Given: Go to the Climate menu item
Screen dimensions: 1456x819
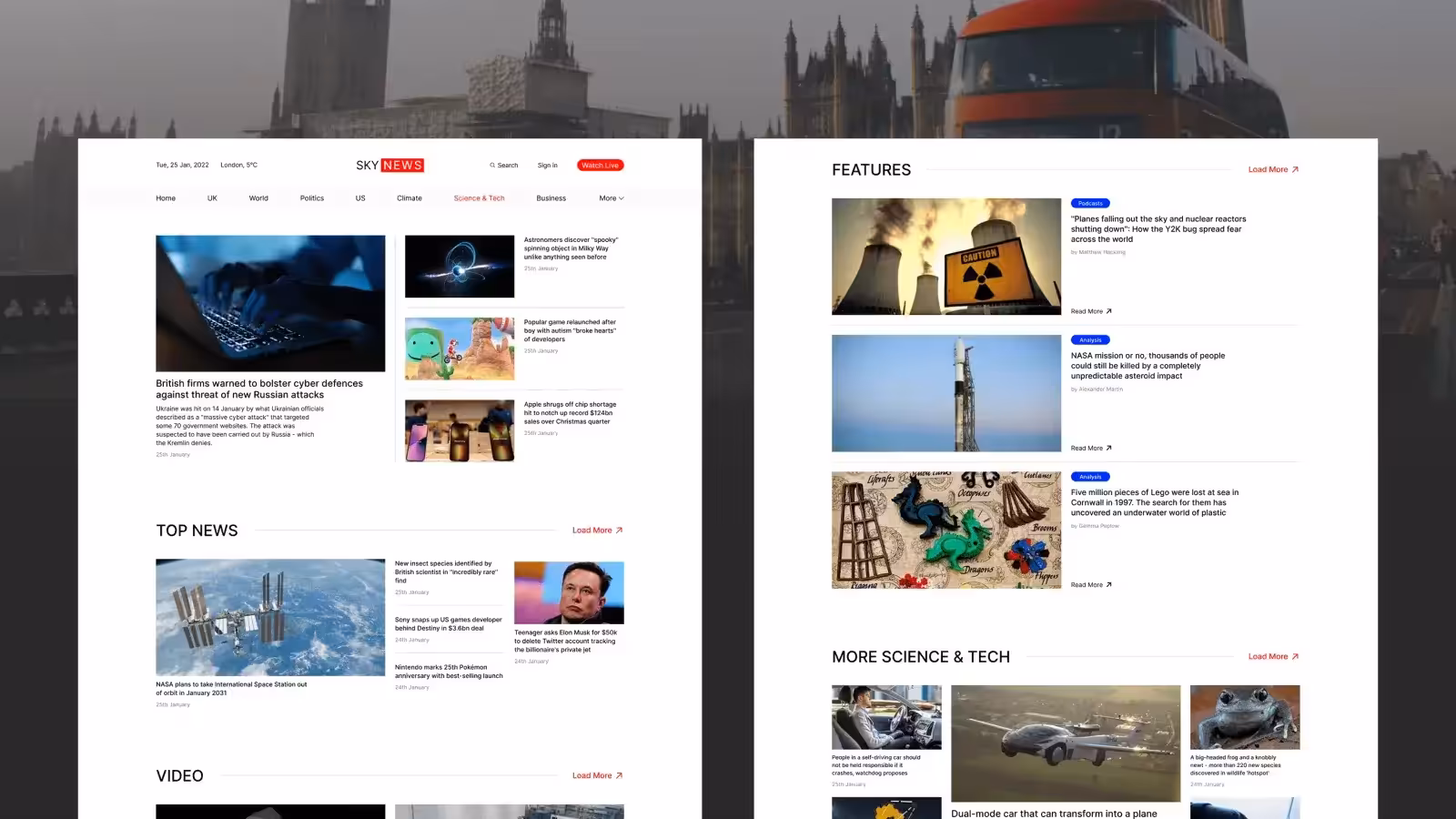Looking at the screenshot, I should 409,198.
